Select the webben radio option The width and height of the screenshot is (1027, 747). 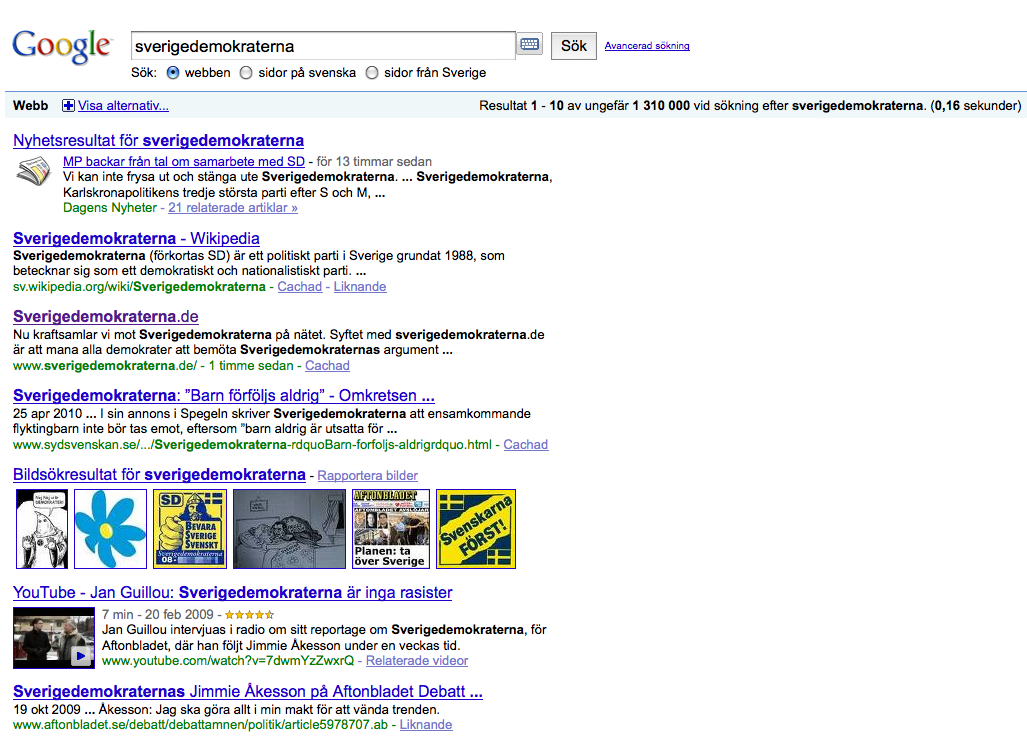point(173,73)
